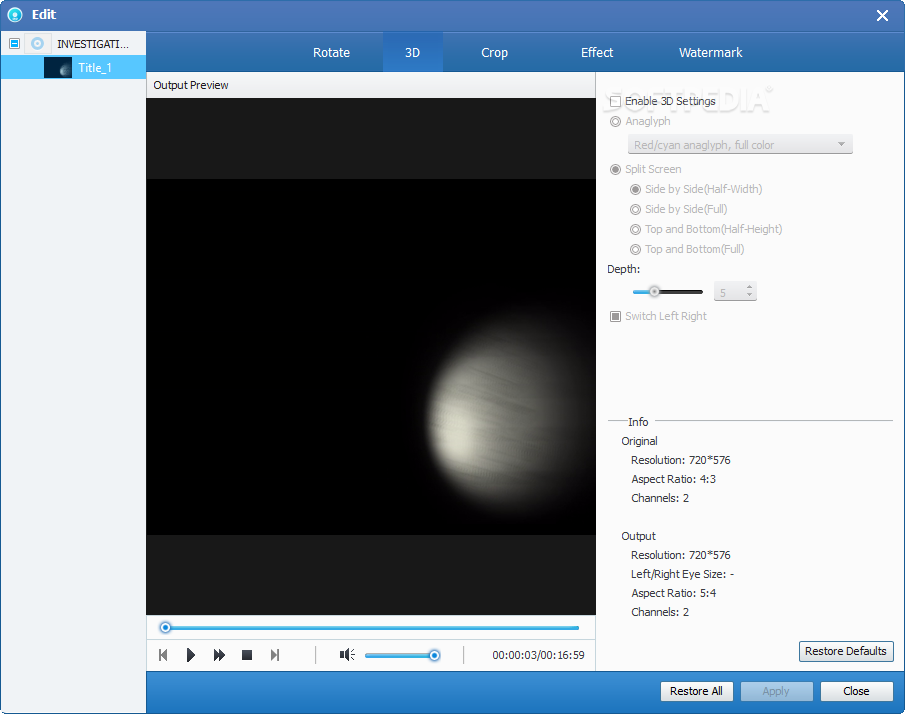Click Restore Defaults button
Image resolution: width=905 pixels, height=714 pixels.
click(846, 651)
